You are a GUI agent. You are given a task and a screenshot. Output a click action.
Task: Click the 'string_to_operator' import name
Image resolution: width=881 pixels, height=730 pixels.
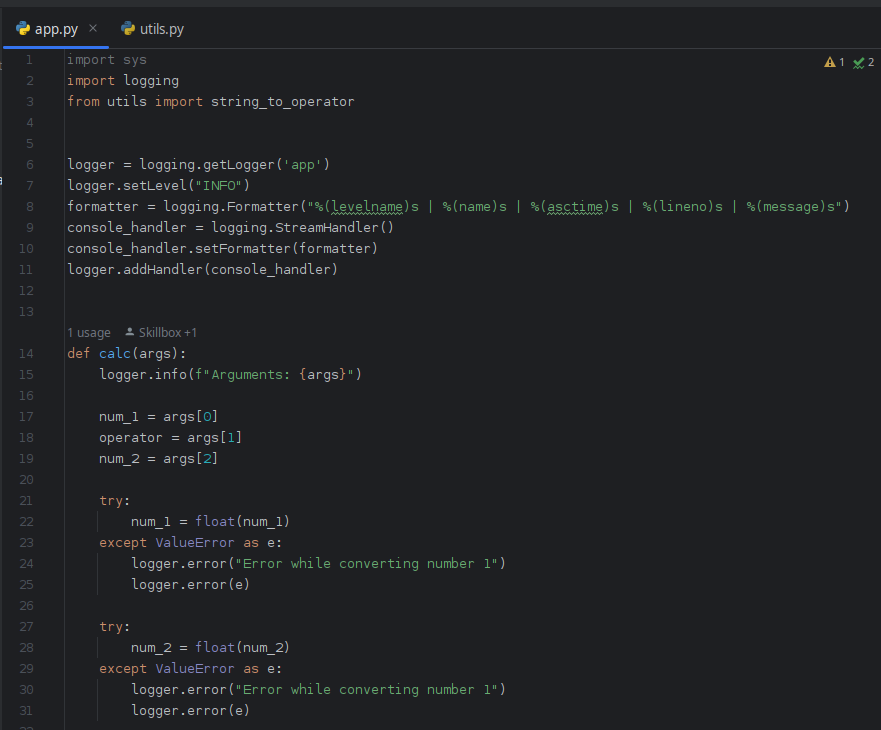point(283,102)
